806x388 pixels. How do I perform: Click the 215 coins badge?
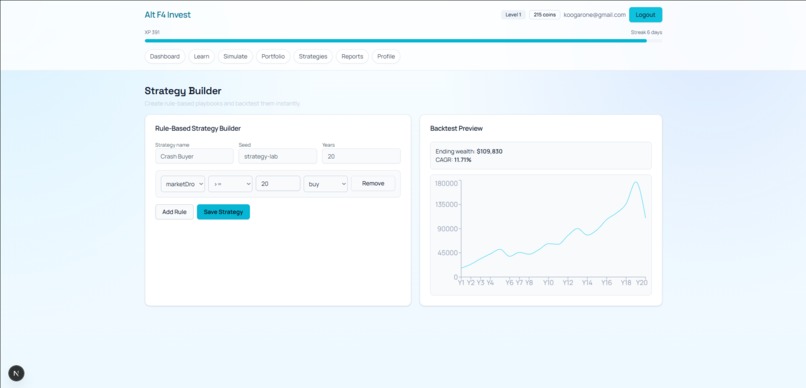[x=545, y=15]
